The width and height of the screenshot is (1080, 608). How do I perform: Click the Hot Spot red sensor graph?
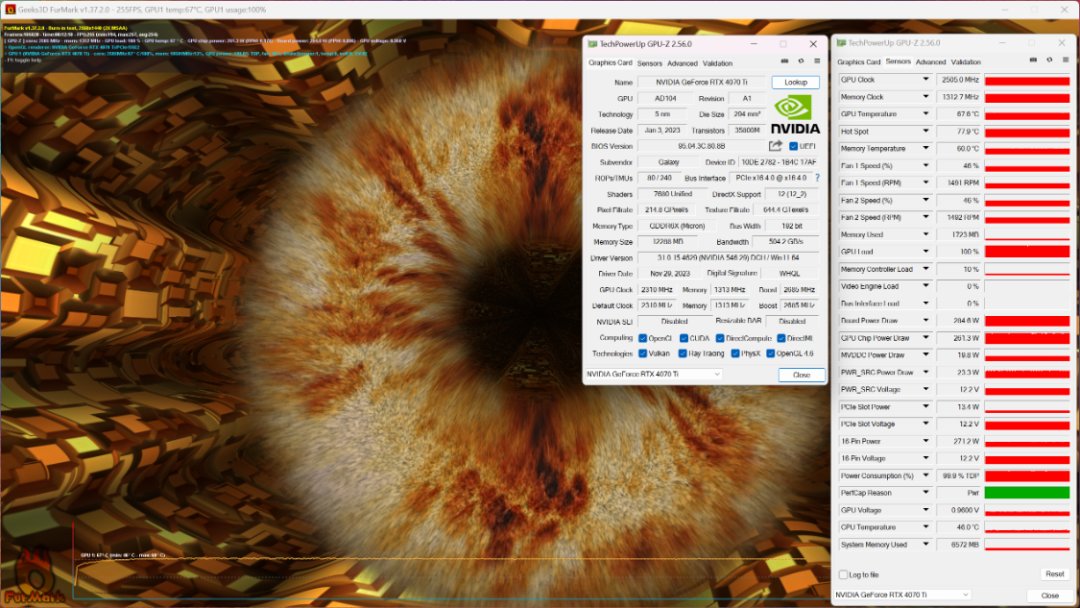click(x=1027, y=132)
